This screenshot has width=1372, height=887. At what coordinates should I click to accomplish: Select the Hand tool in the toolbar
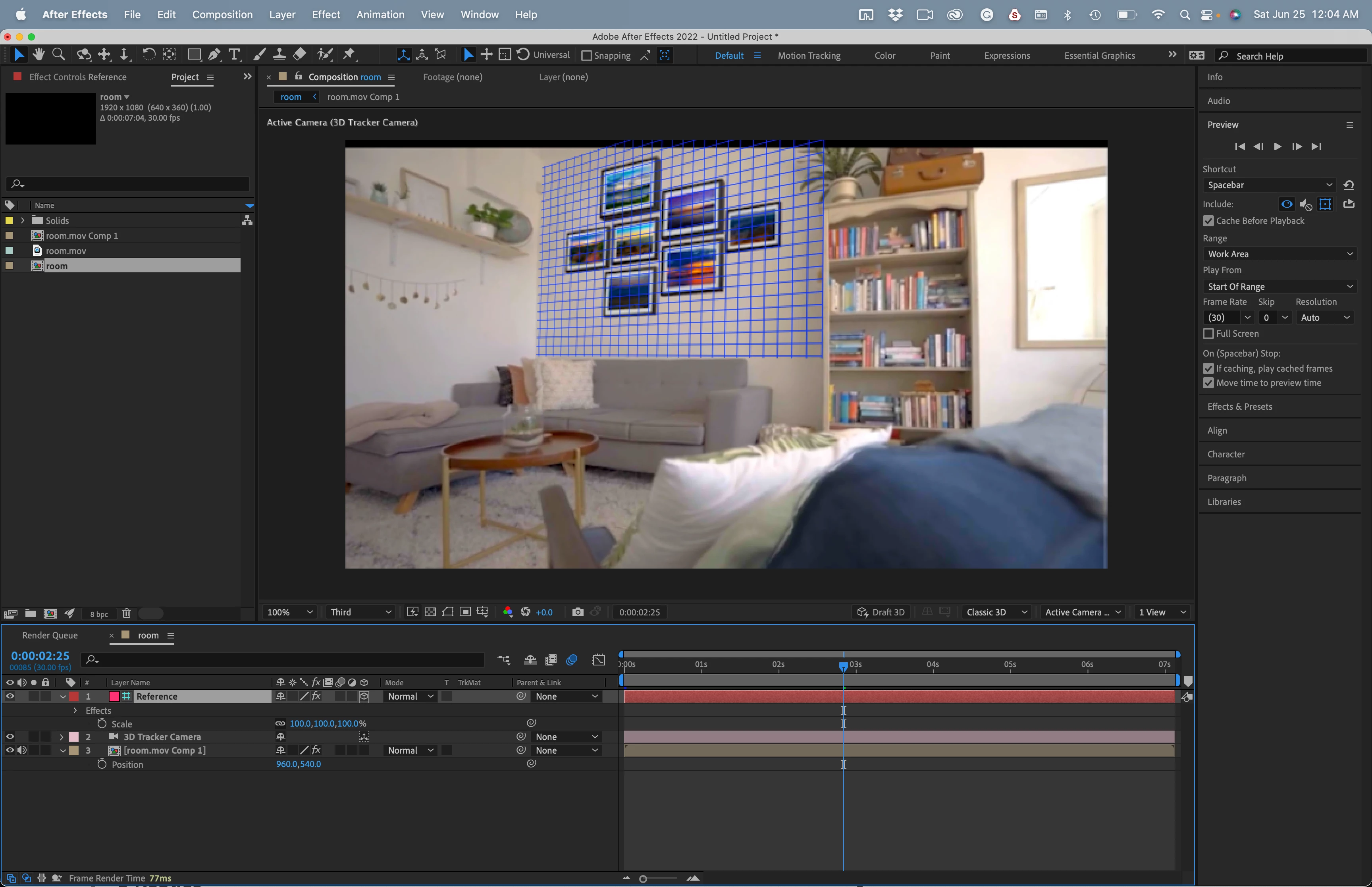[x=39, y=55]
